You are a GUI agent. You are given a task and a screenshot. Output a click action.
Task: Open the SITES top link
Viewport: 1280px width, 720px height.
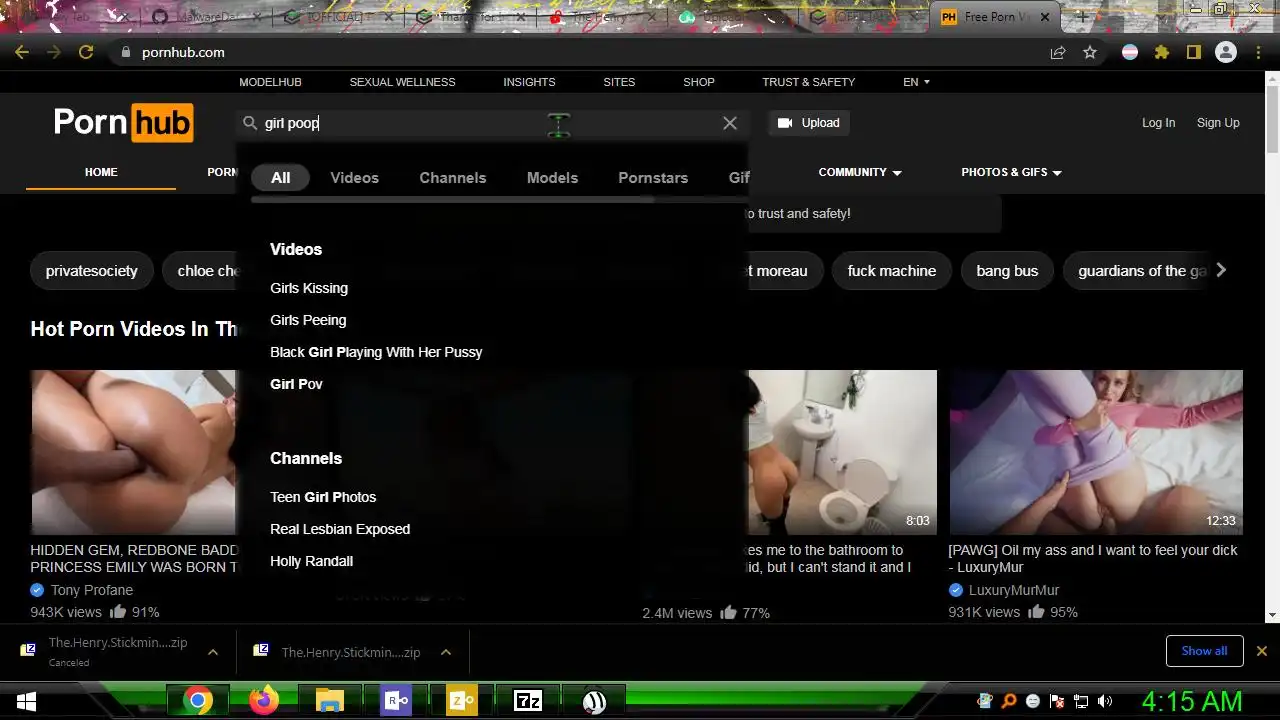(619, 82)
